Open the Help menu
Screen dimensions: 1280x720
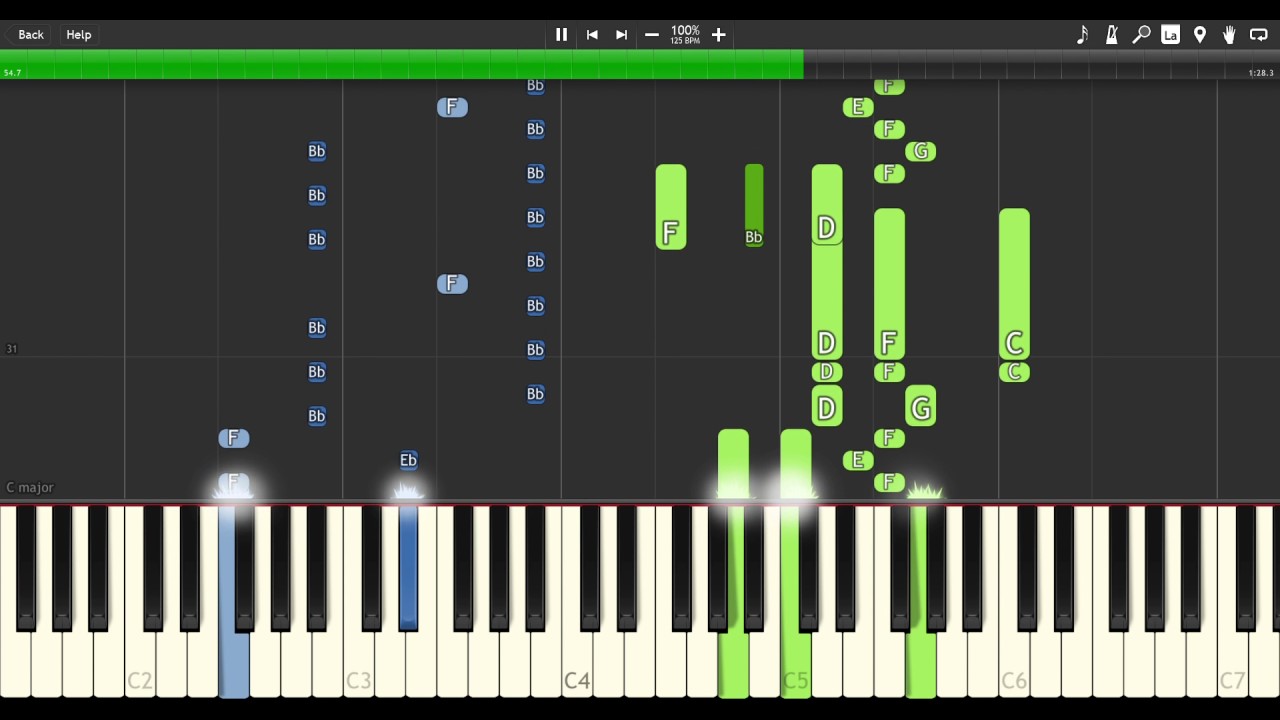(x=79, y=35)
